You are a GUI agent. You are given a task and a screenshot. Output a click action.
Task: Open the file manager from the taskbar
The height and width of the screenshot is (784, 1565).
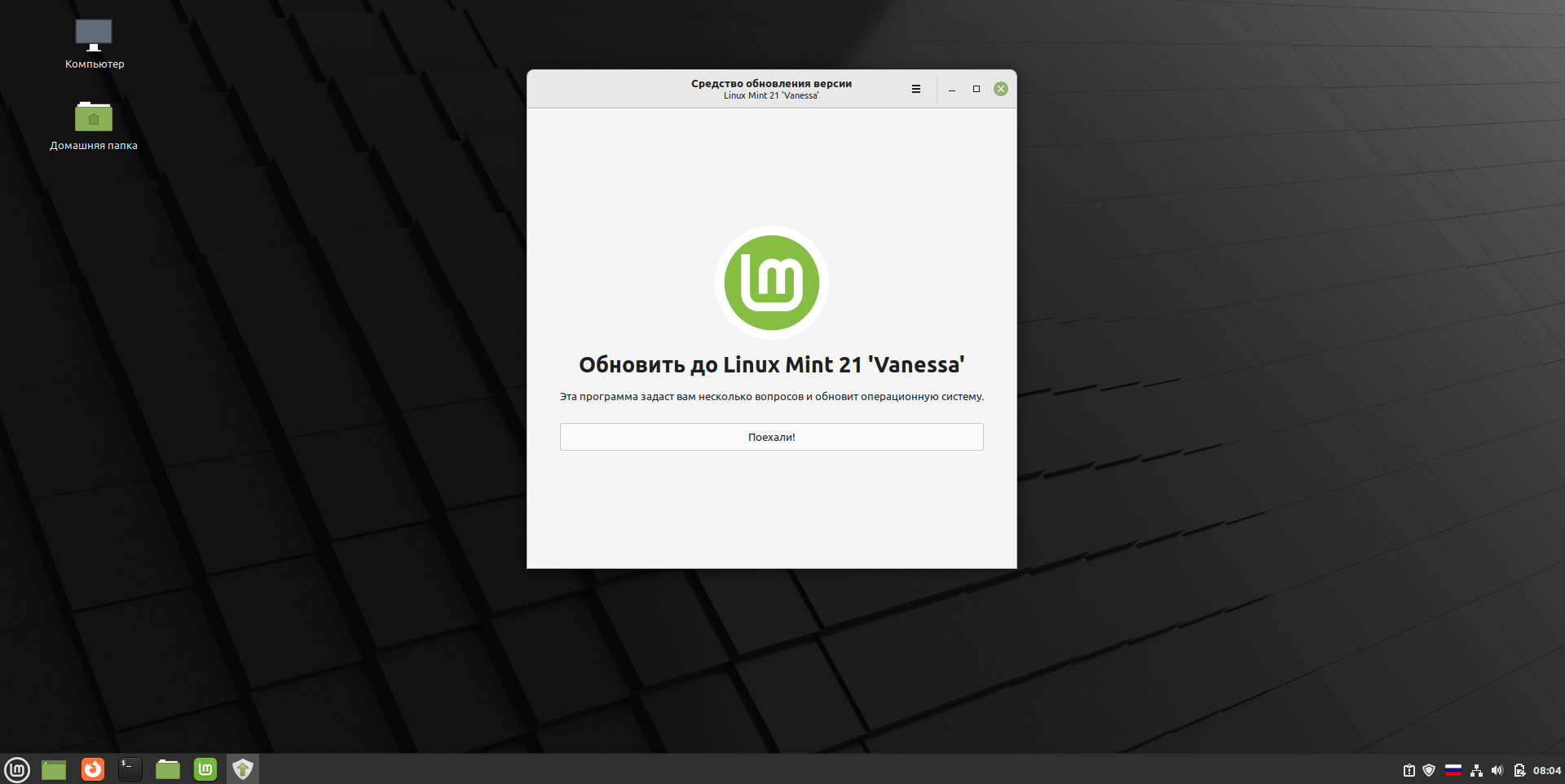pos(167,769)
